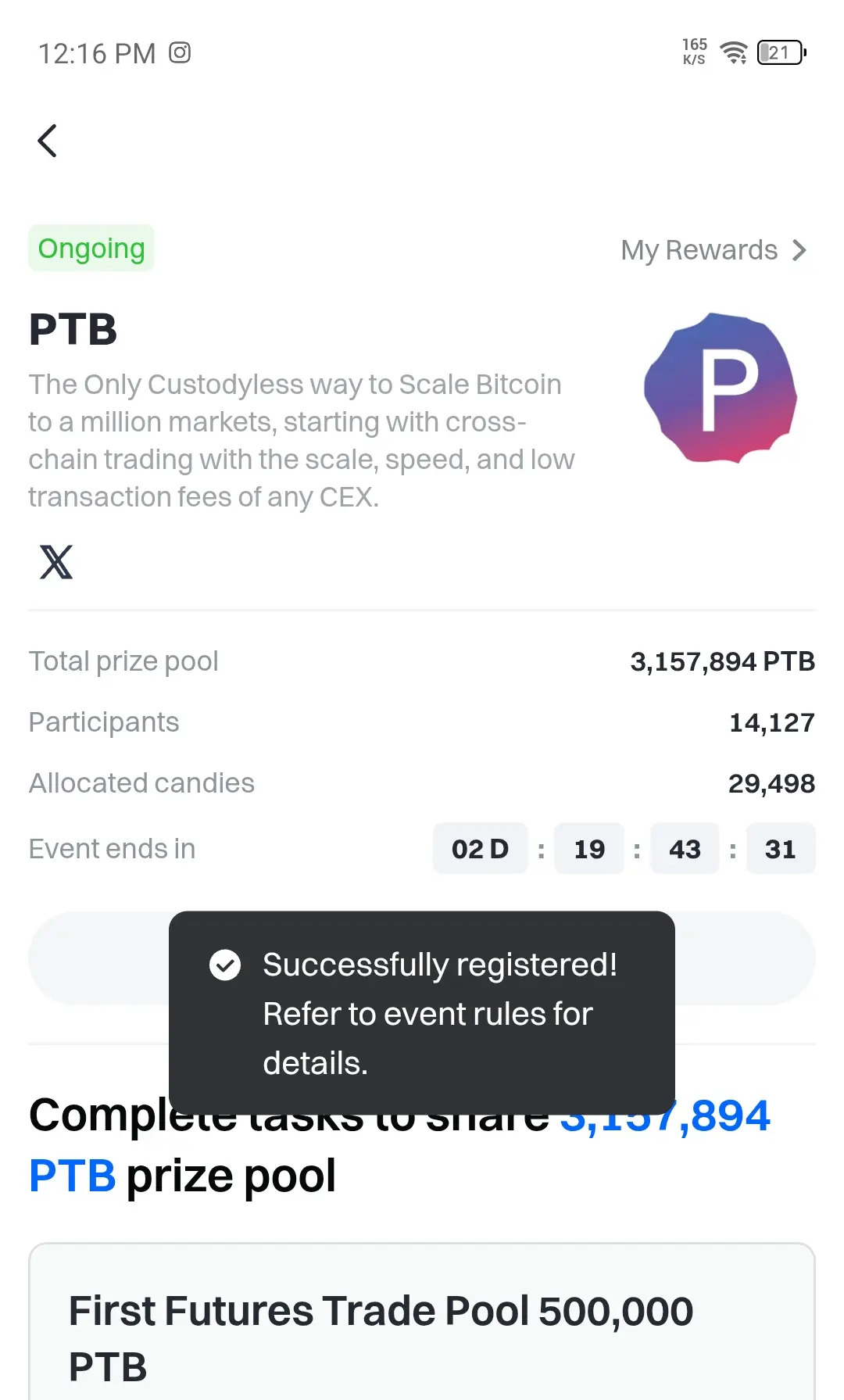Tap the Instagram status bar icon

[180, 53]
